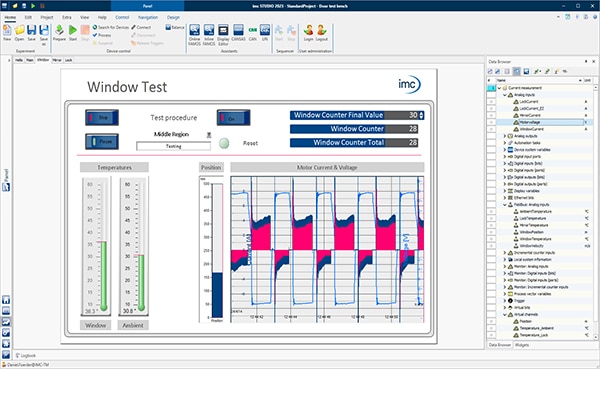Collapse the Analog inputs node
The image size is (600, 400).
(x=505, y=95)
